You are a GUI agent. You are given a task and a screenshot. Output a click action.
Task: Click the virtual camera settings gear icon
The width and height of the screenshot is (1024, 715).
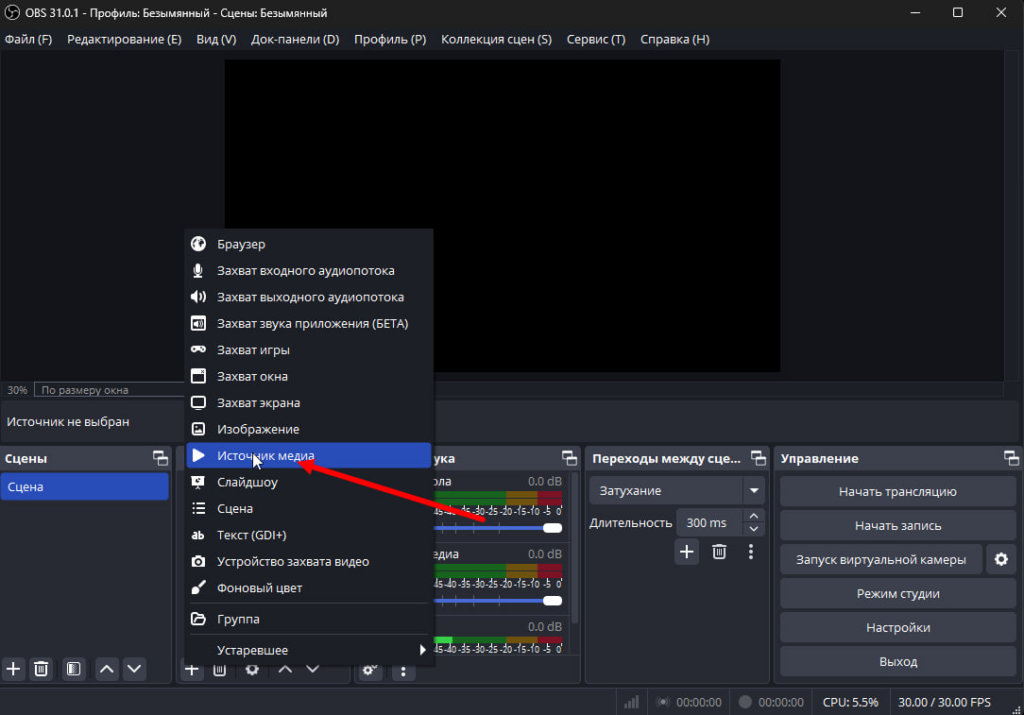[x=1001, y=560]
